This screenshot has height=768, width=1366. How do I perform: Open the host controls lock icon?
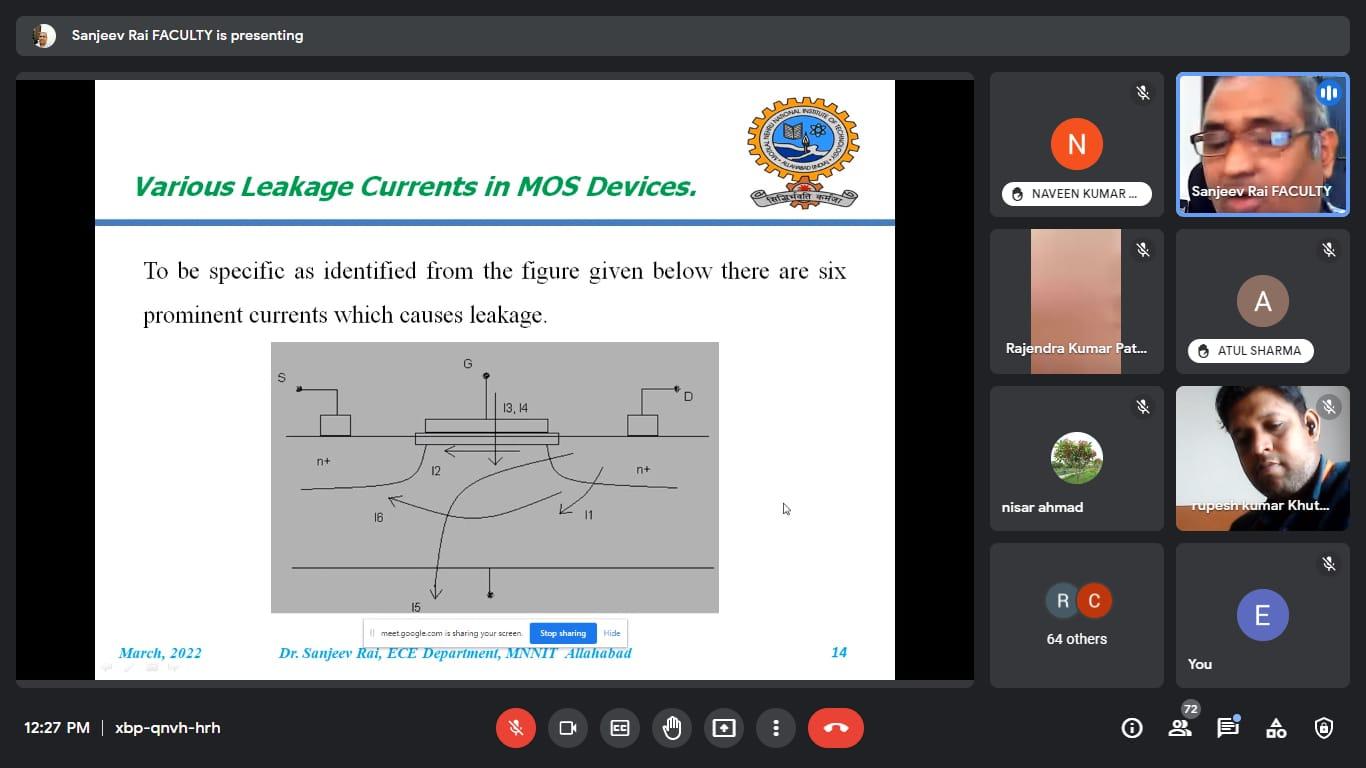tap(1324, 728)
